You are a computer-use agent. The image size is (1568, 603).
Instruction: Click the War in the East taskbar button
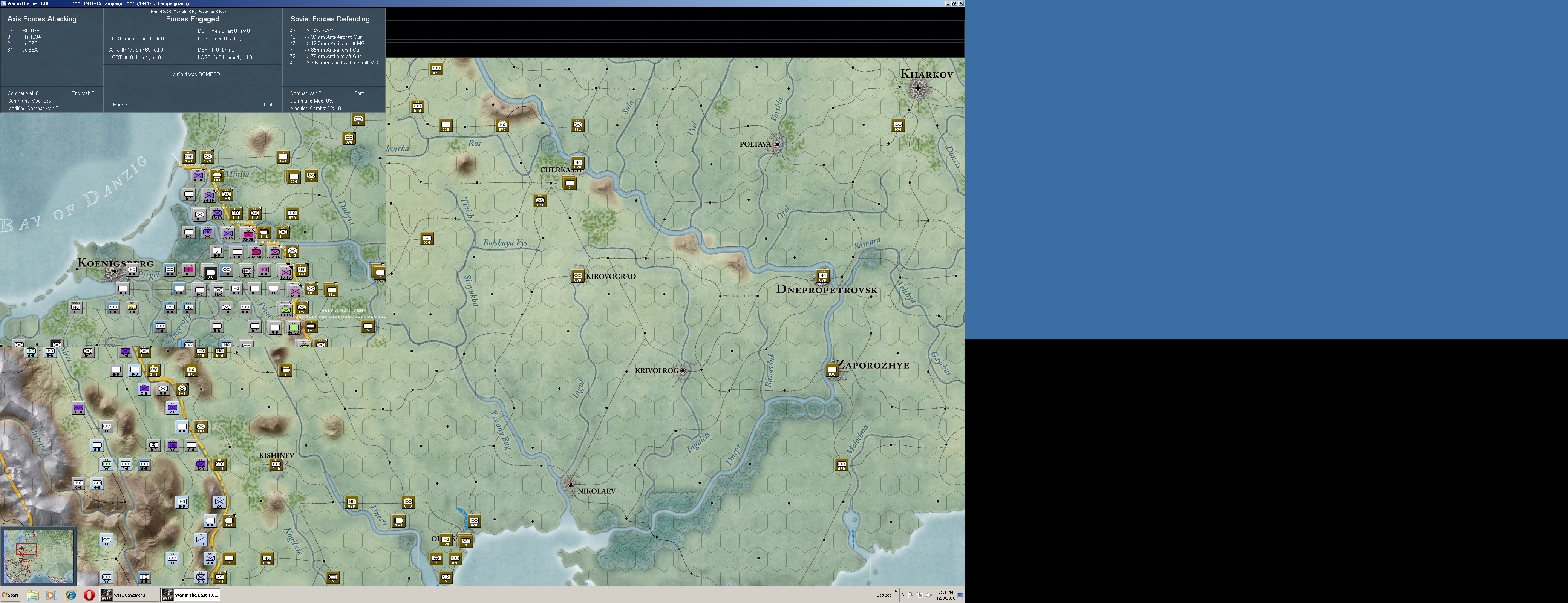(190, 595)
